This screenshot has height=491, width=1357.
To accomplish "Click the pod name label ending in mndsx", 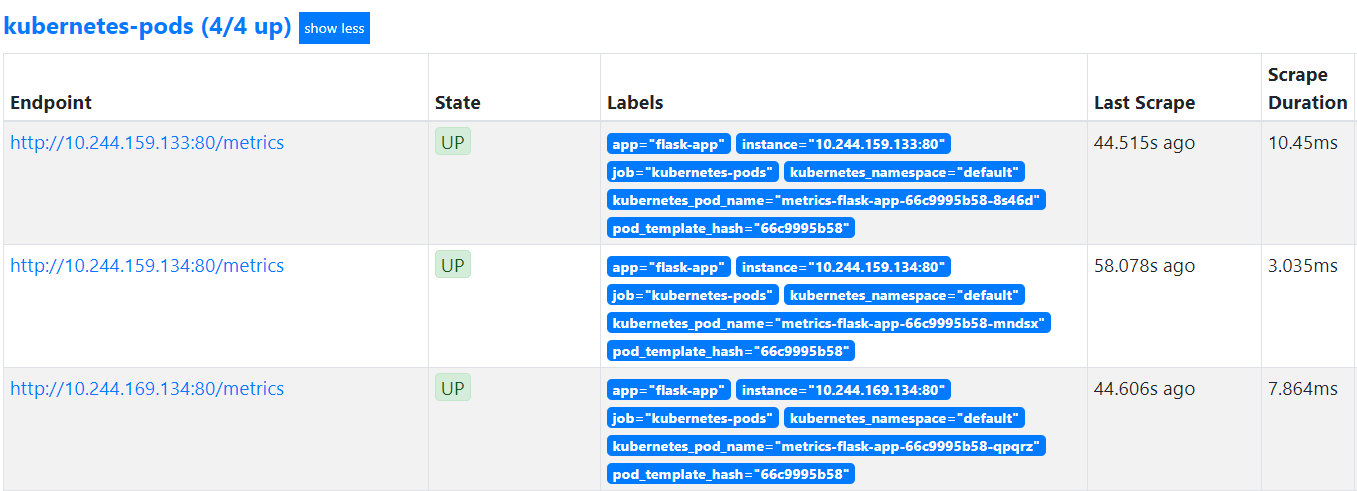I will click(x=828, y=323).
